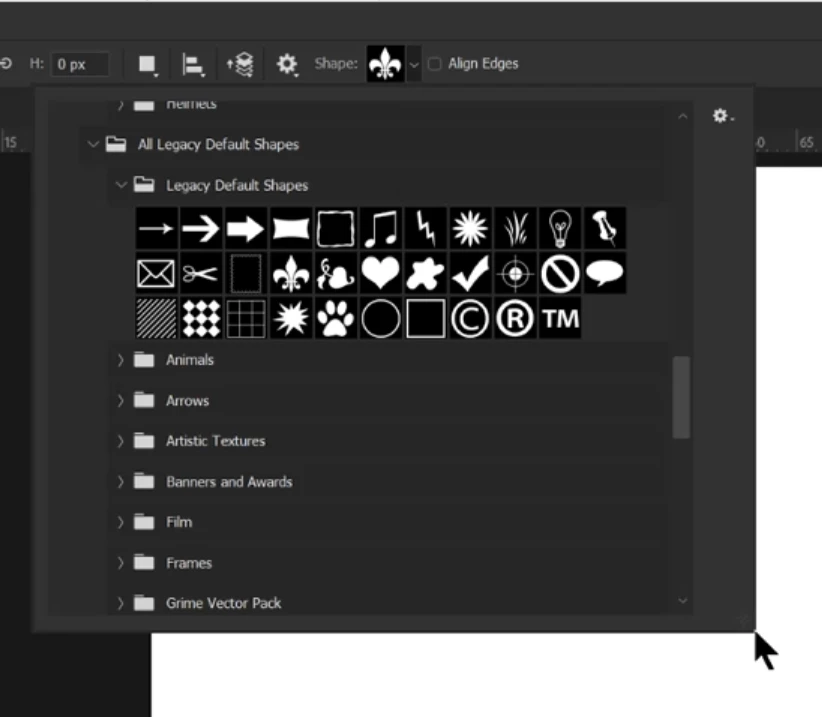
Task: Expand the Artistic Textures folder
Action: 121,441
